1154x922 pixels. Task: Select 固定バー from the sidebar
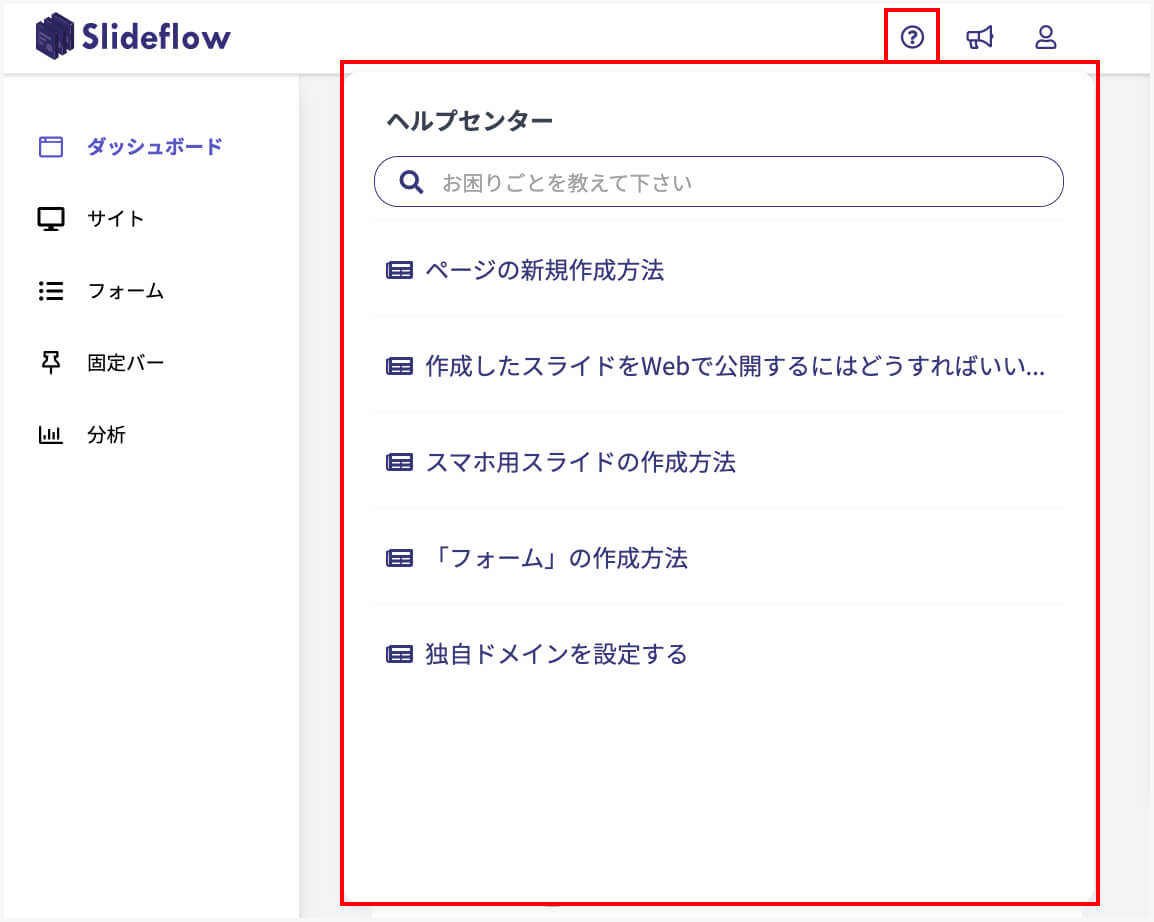point(126,363)
